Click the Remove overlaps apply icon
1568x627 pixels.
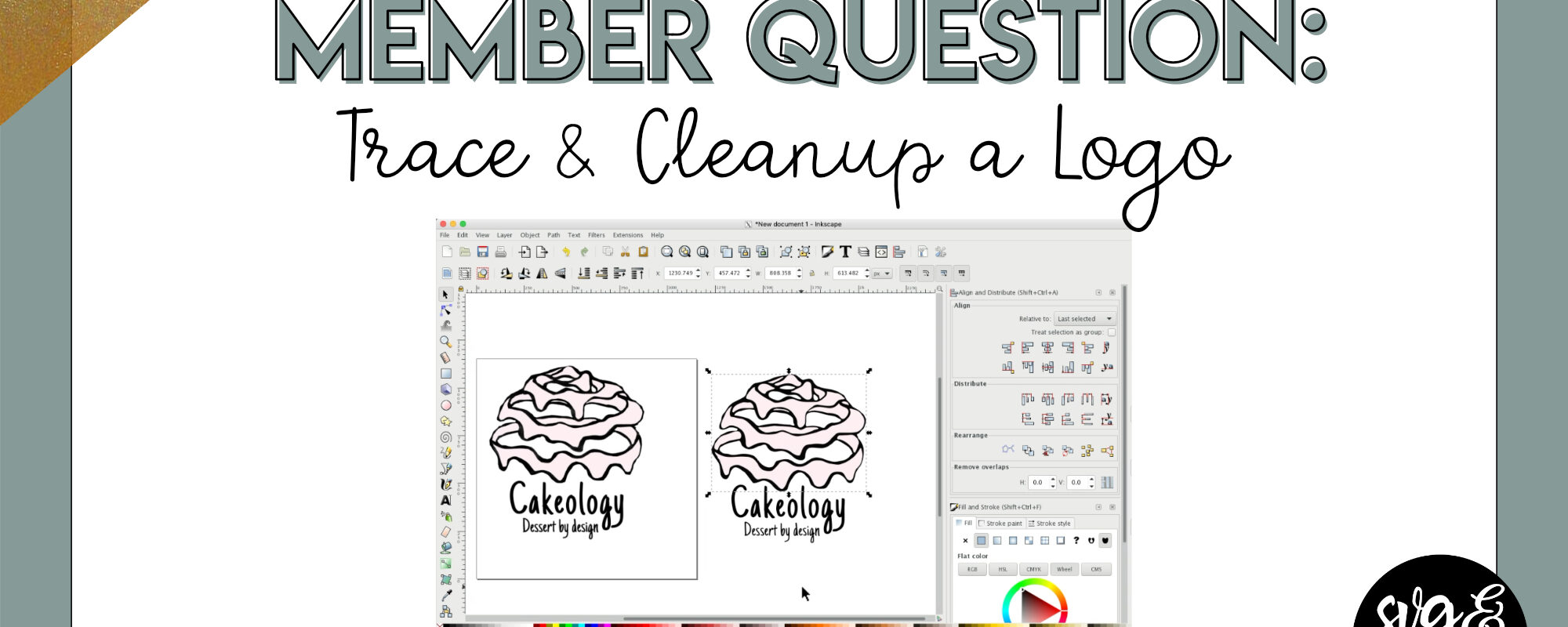tap(1107, 482)
